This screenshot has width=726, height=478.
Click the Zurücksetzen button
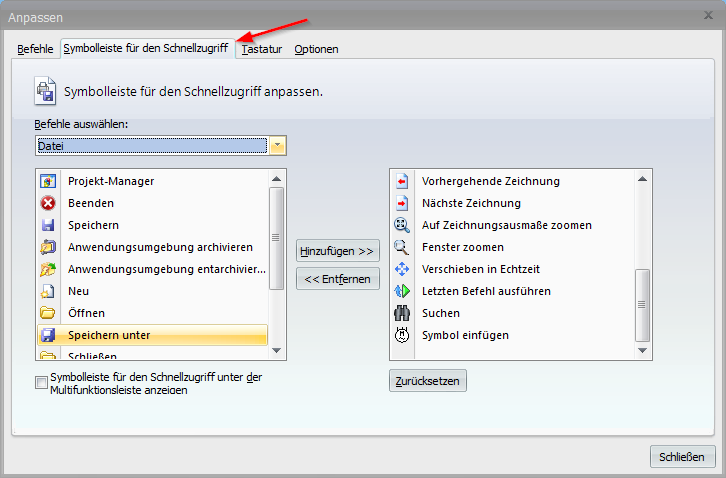pyautogui.click(x=427, y=381)
